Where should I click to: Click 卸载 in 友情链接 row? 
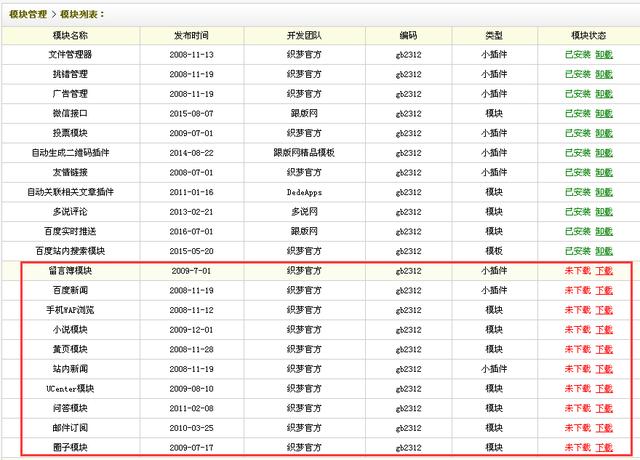click(x=603, y=172)
